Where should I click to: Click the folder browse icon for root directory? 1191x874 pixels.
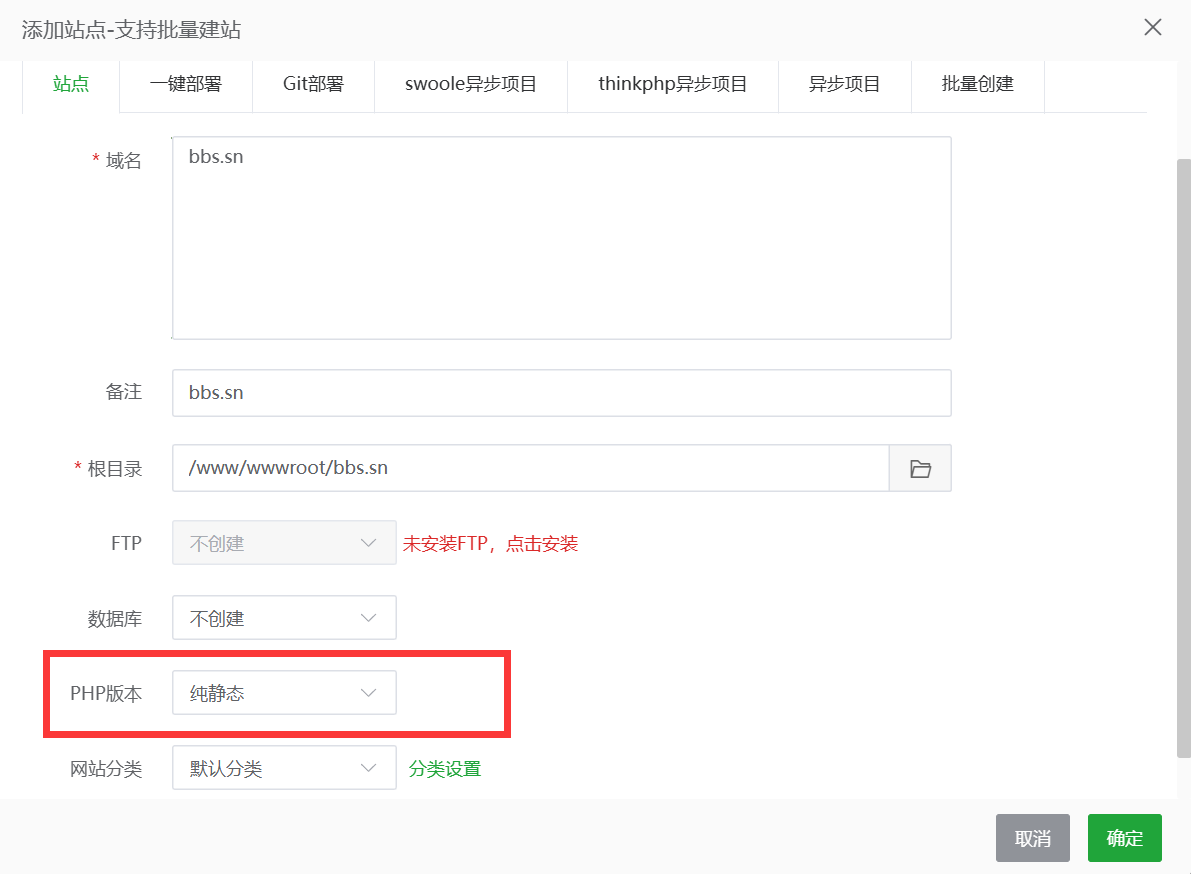(x=920, y=469)
